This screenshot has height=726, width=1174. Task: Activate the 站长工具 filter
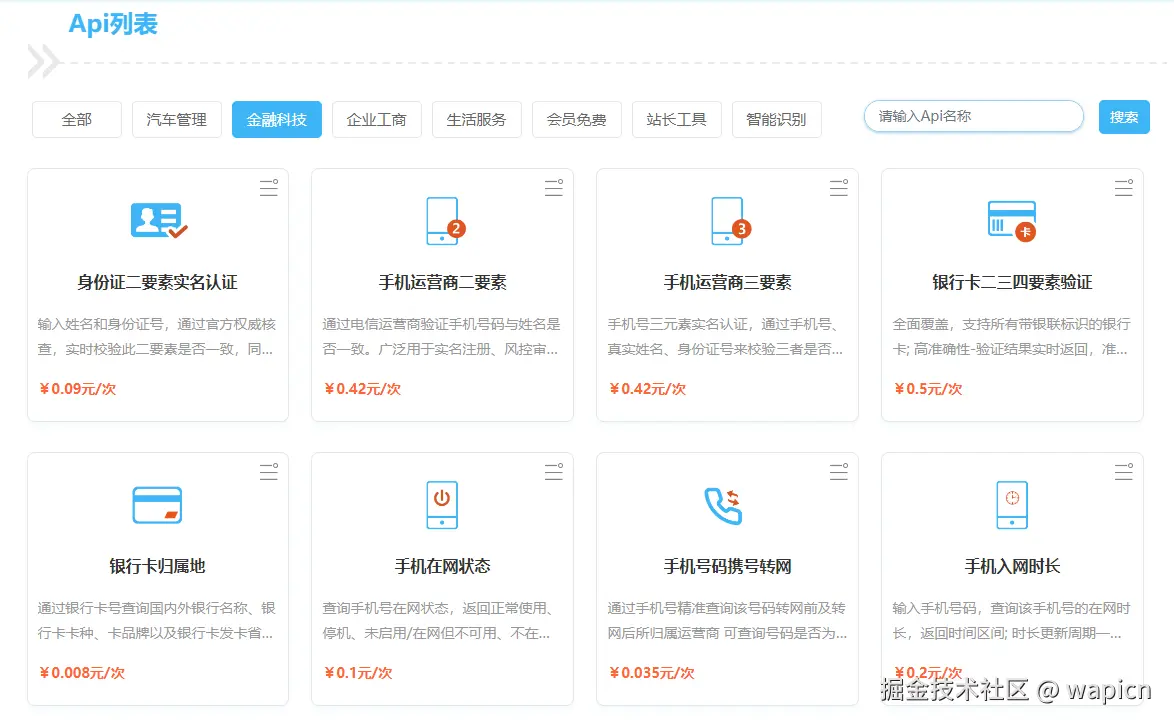pos(676,118)
